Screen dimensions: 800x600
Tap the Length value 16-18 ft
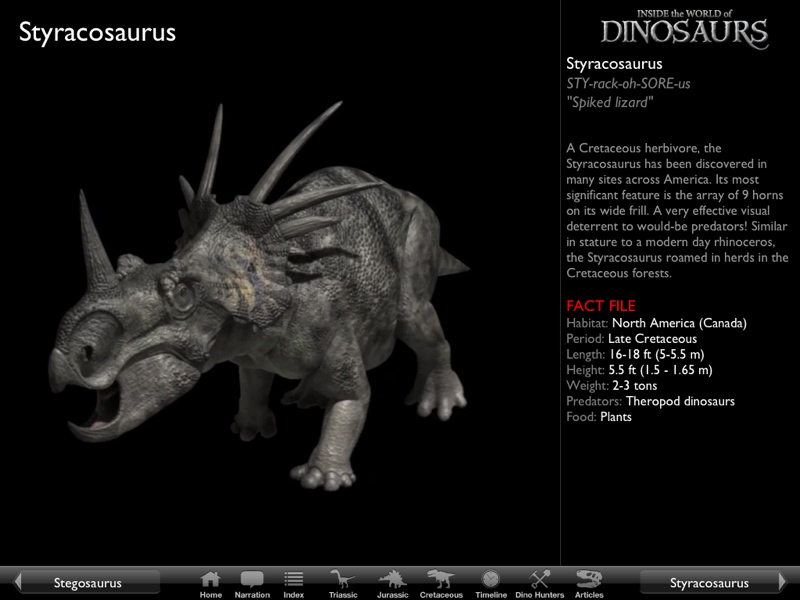pyautogui.click(x=657, y=354)
